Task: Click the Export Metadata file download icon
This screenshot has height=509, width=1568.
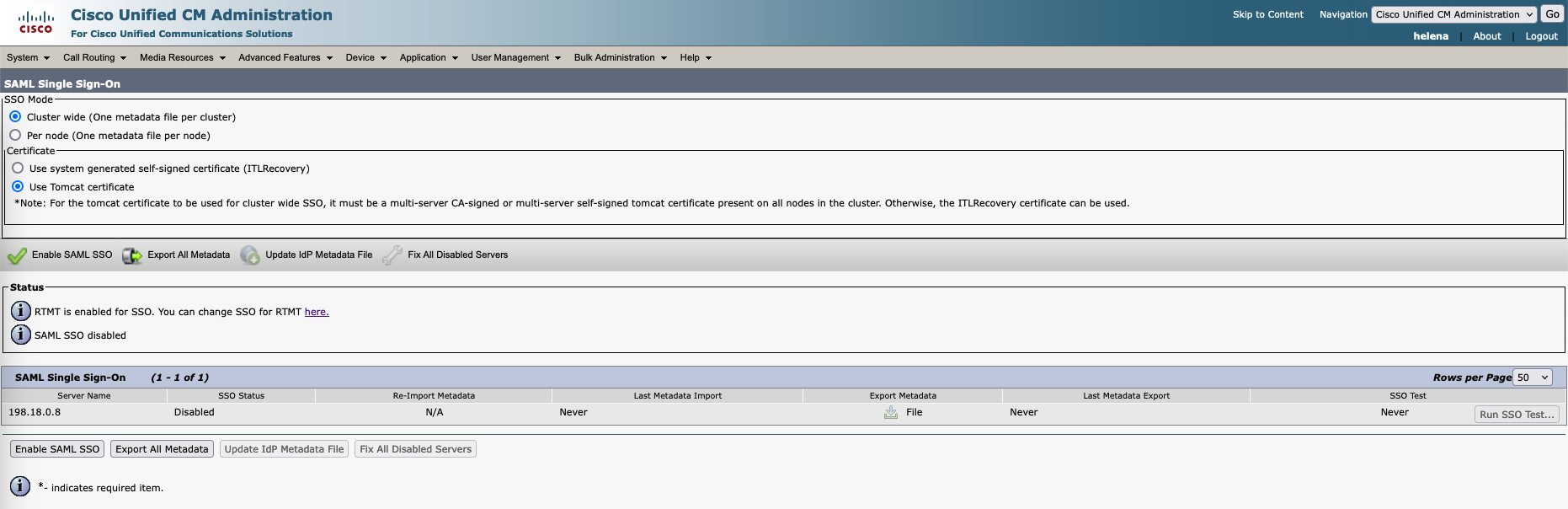Action: 891,412
